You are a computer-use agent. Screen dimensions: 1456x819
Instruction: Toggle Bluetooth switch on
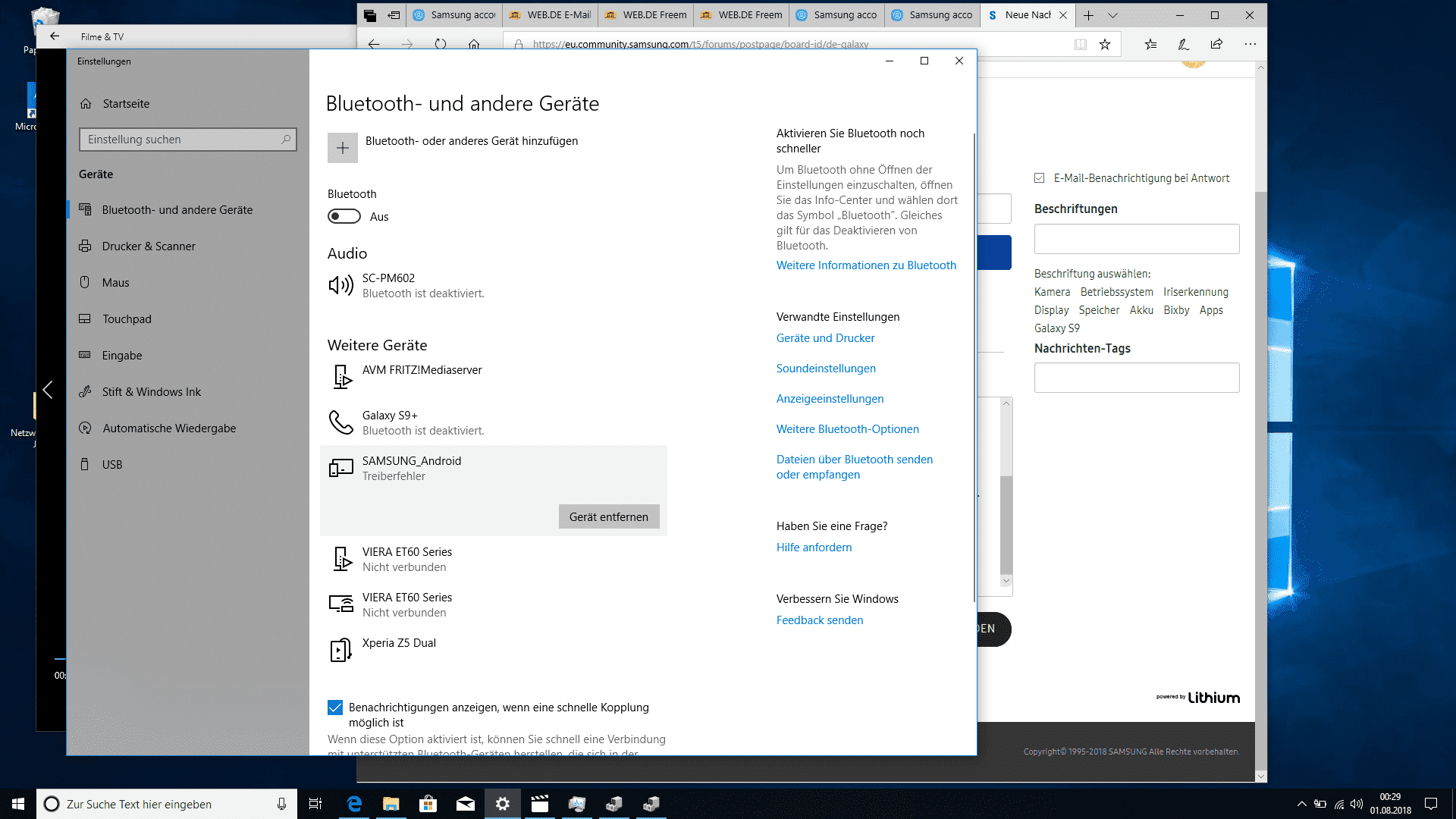pyautogui.click(x=344, y=217)
